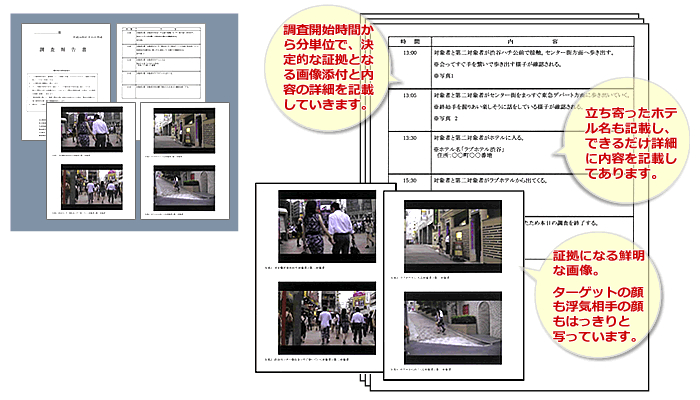Click text 対象者と第二対象者がホテルに入る。

(x=479, y=138)
